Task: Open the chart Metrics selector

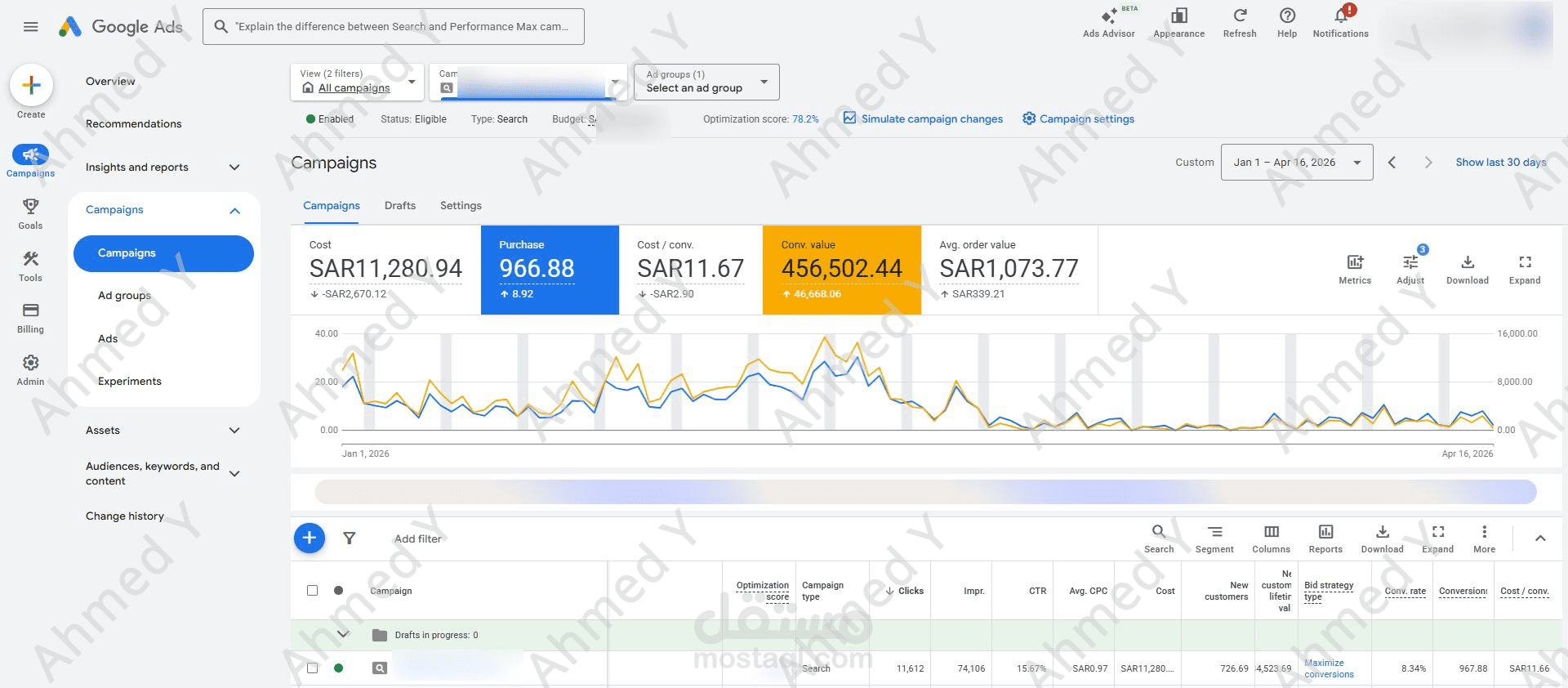Action: 1355,269
